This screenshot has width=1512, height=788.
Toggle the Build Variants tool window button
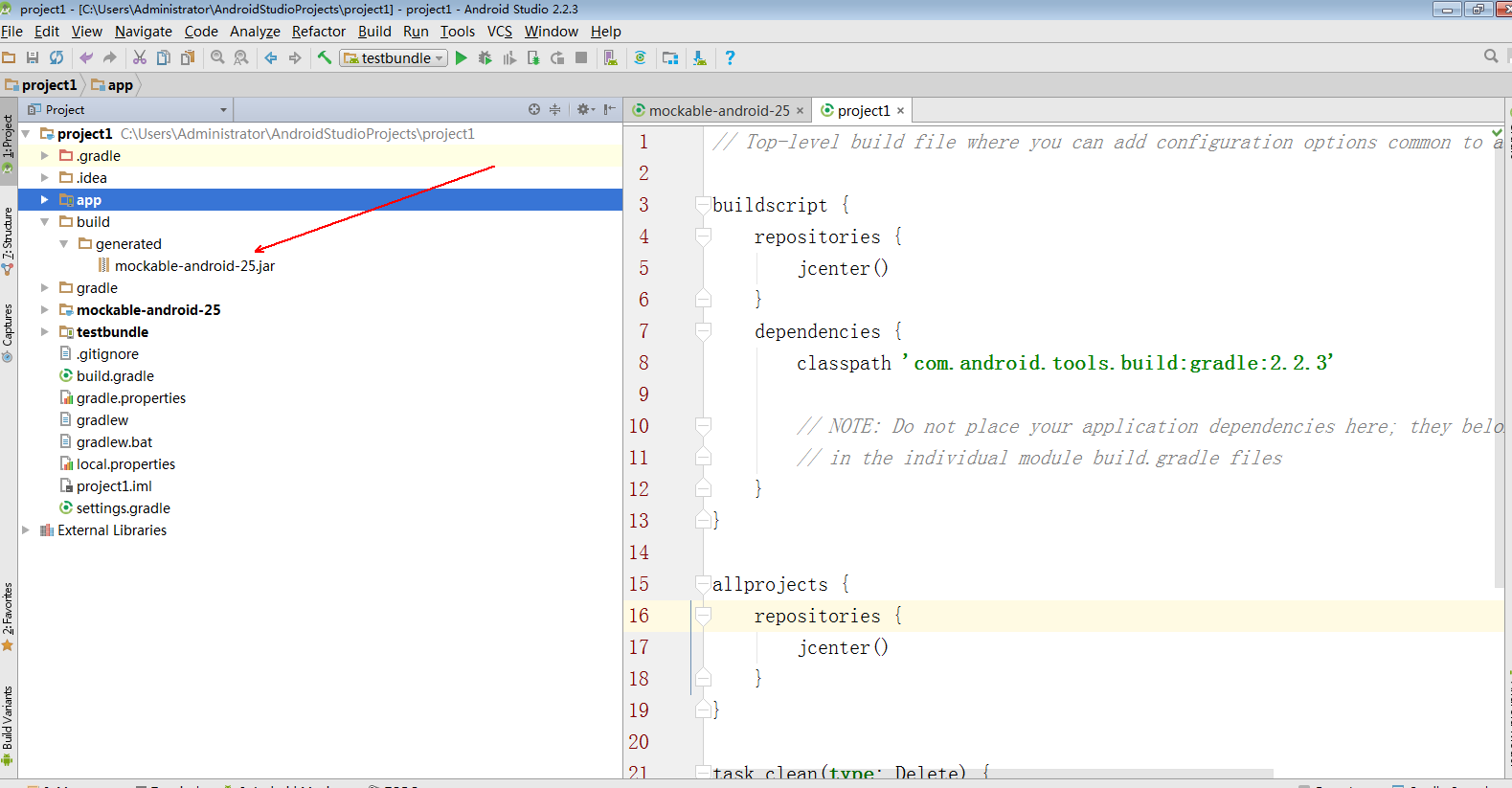coord(8,725)
